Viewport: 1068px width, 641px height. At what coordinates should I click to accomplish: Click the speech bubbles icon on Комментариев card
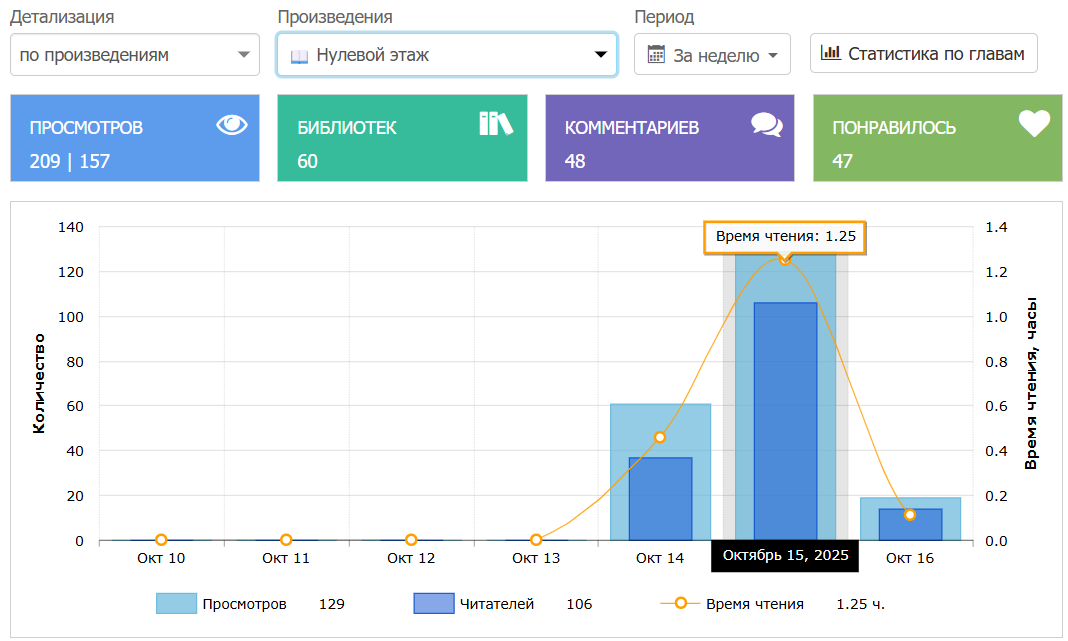(766, 125)
